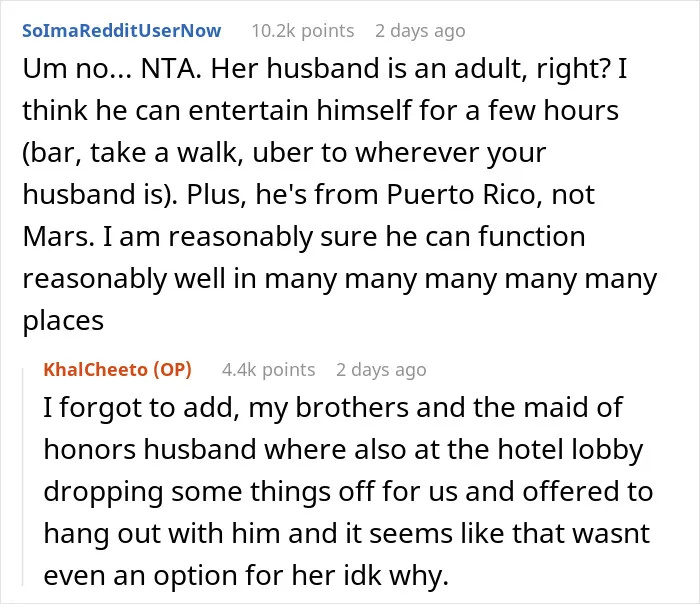Click 'hang out with him' reply line

click(x=346, y=533)
